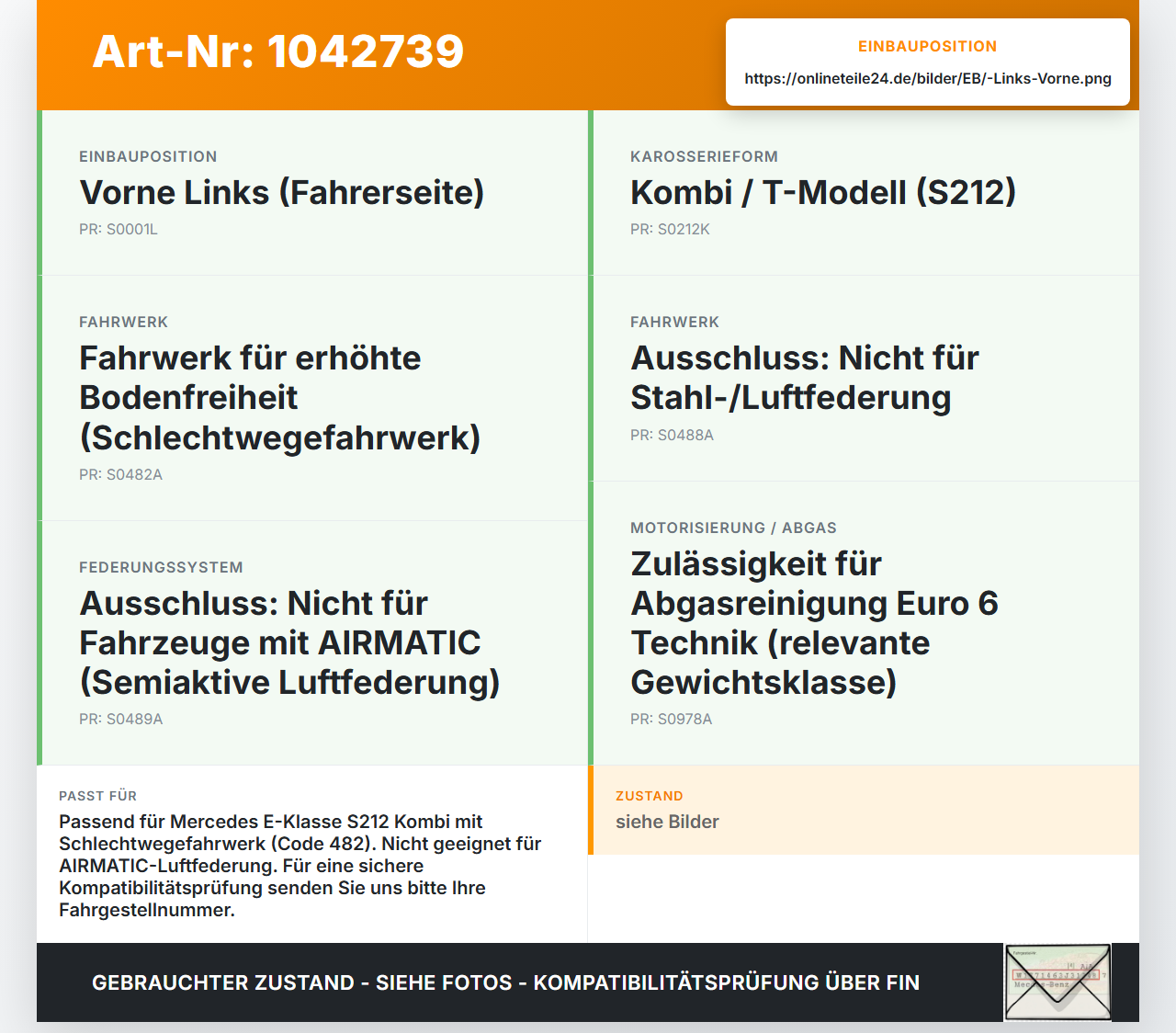Click the footer 'GEBRAUCHTER ZUSTAND' banner text

pyautogui.click(x=505, y=982)
